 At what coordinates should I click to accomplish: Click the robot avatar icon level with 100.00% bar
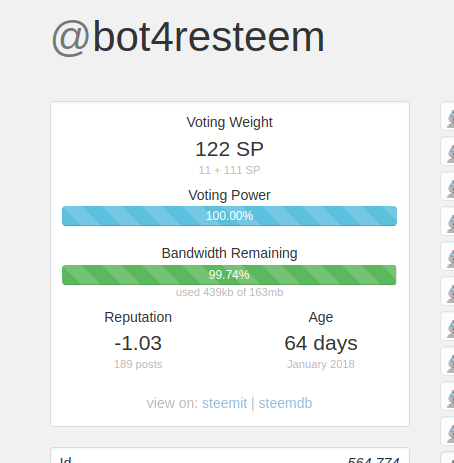pyautogui.click(x=450, y=224)
